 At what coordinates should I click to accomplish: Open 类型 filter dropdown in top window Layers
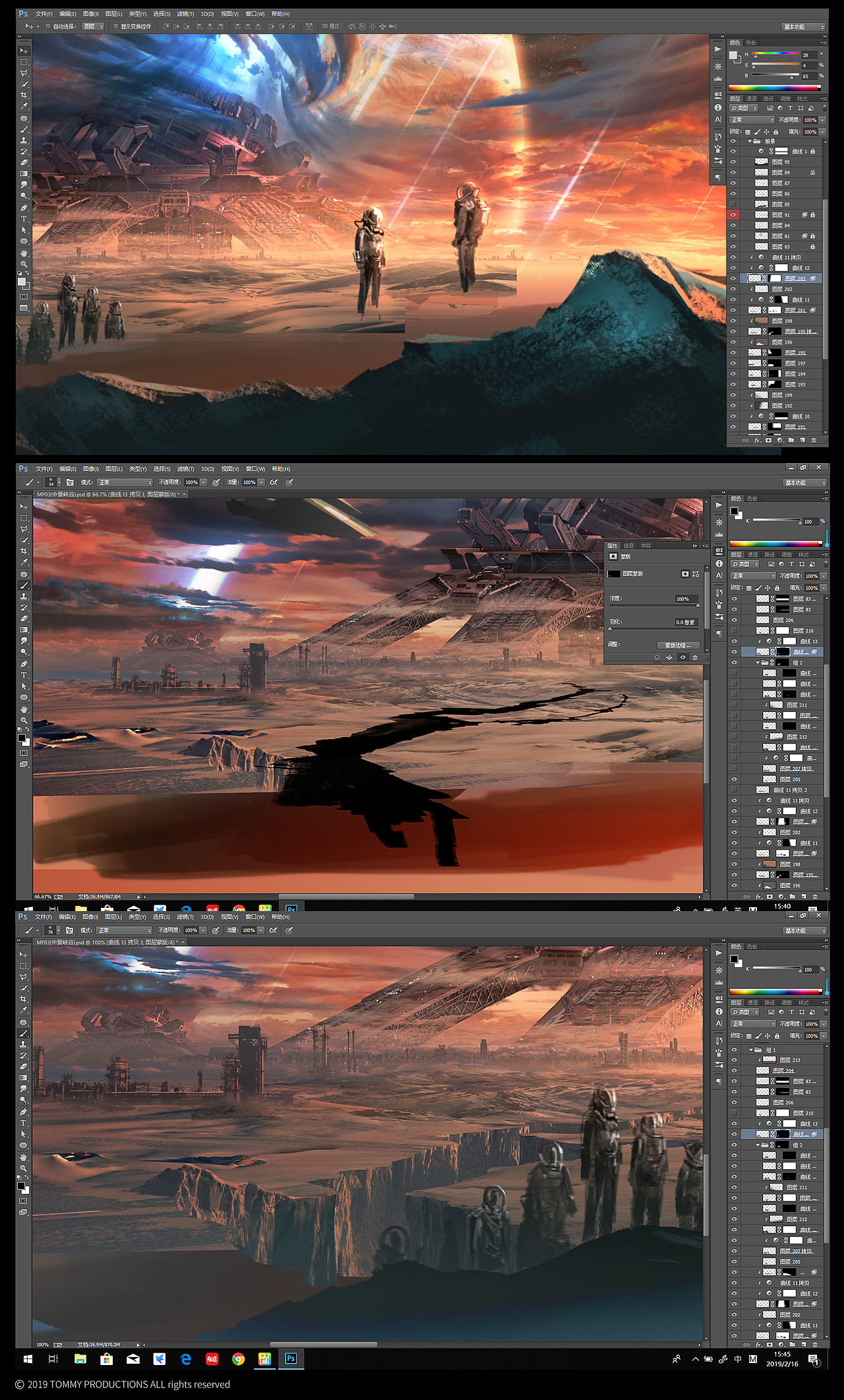[744, 108]
